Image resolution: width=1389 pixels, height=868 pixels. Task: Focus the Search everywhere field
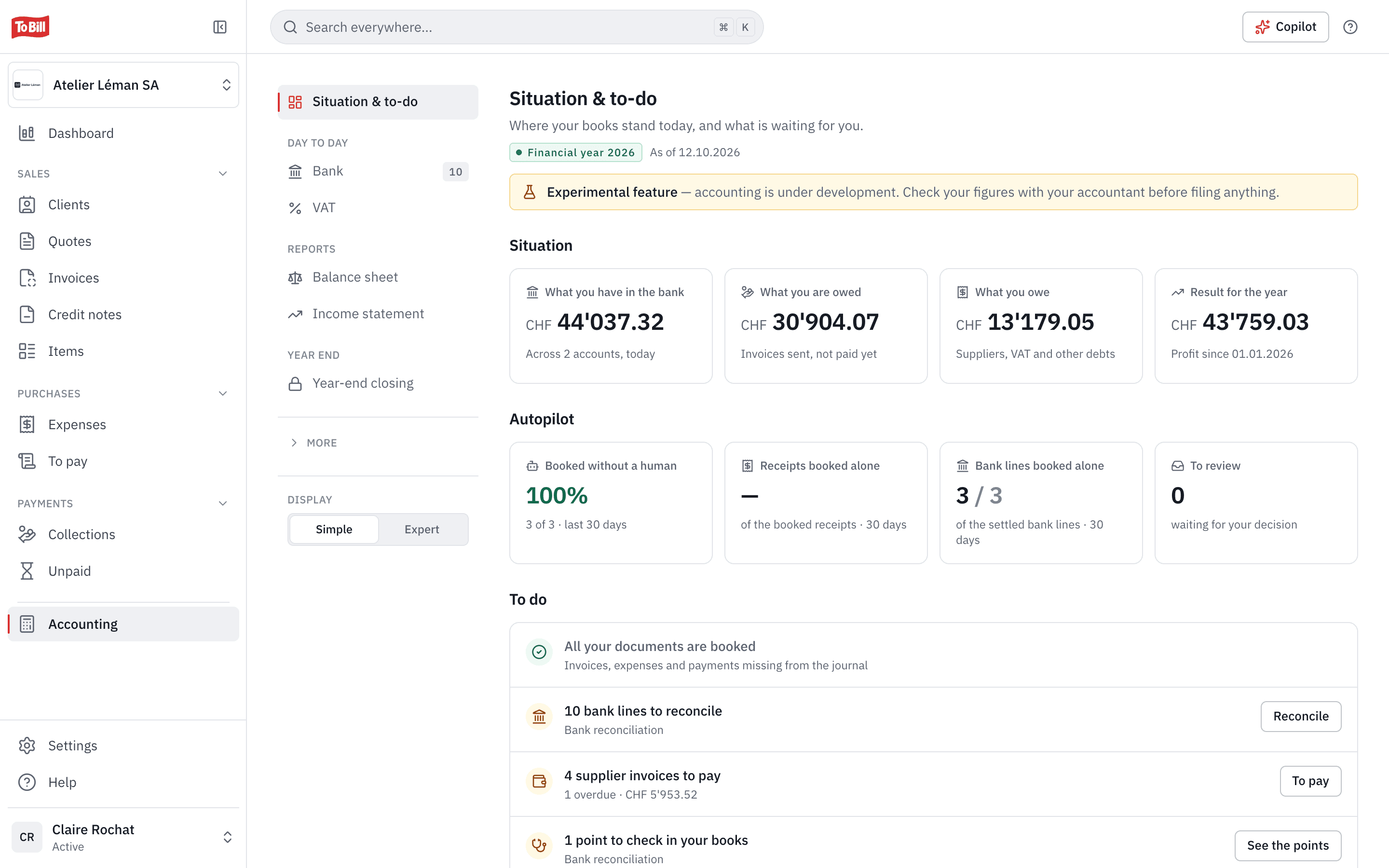tap(517, 27)
